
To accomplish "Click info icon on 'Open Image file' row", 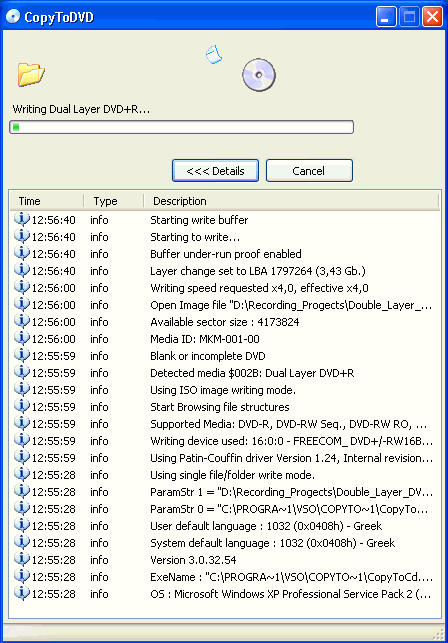I will pyautogui.click(x=22, y=305).
